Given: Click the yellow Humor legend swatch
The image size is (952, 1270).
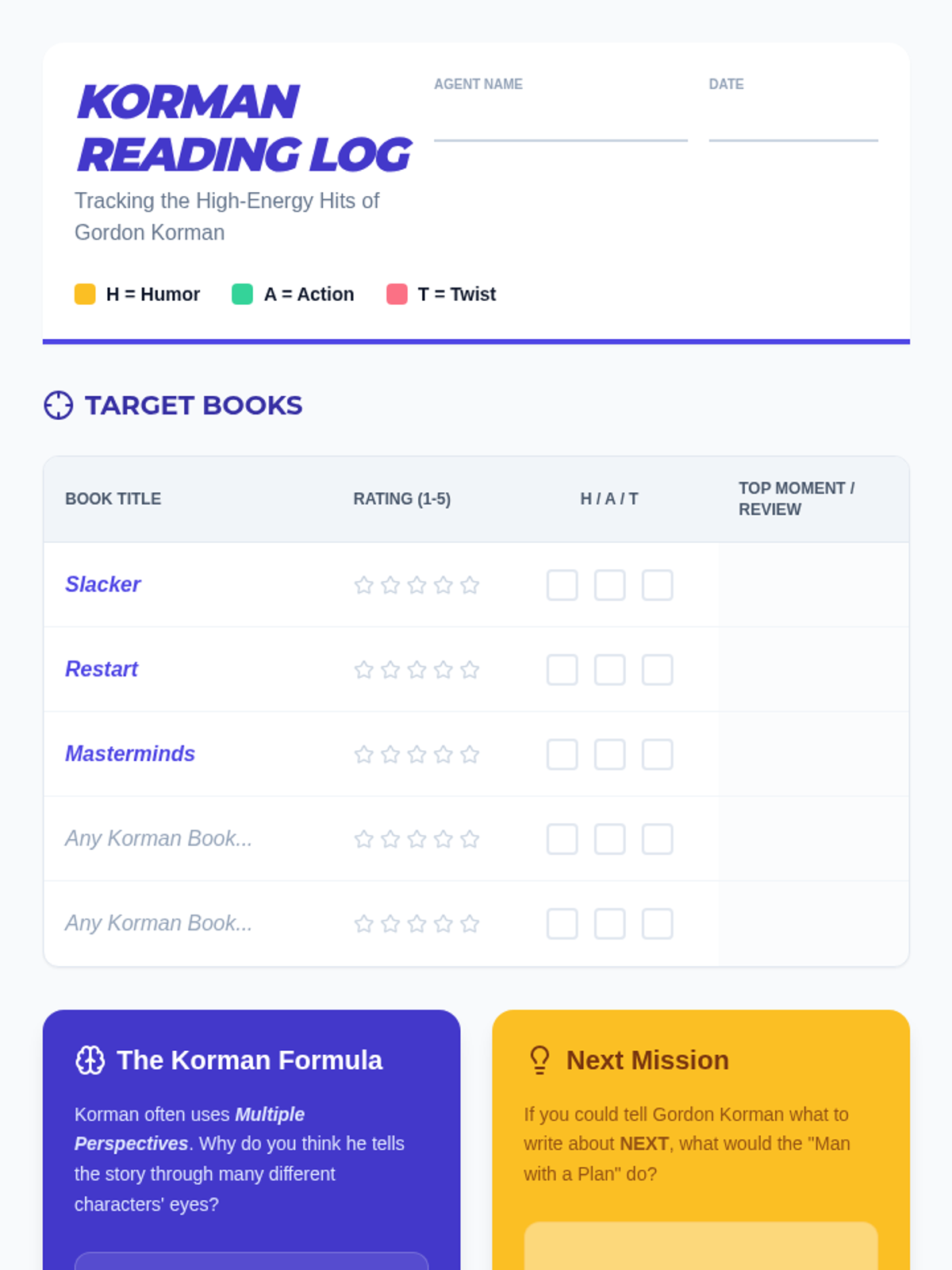Looking at the screenshot, I should point(85,294).
